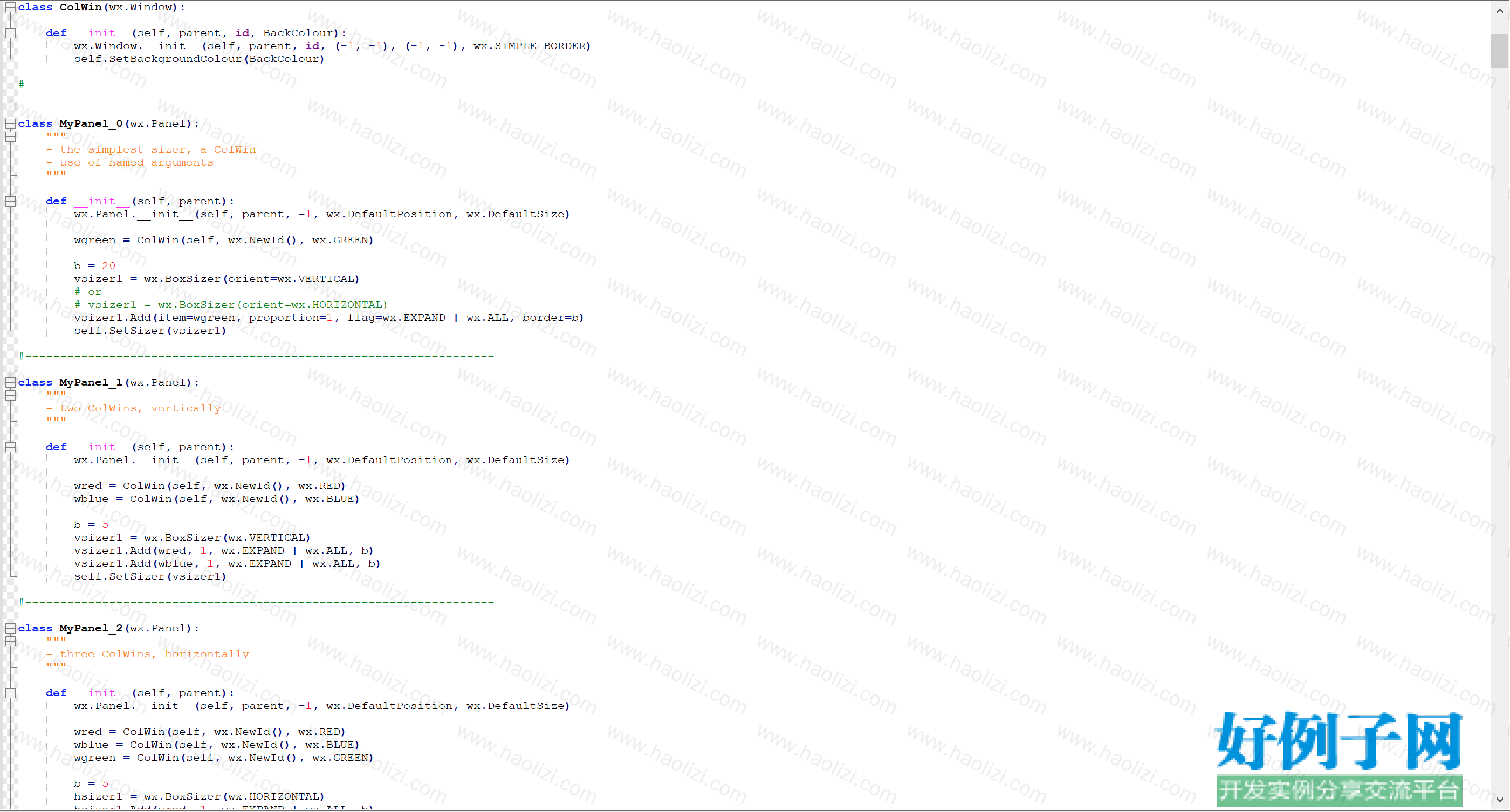Collapse the class ColWin fold marker

click(11, 8)
